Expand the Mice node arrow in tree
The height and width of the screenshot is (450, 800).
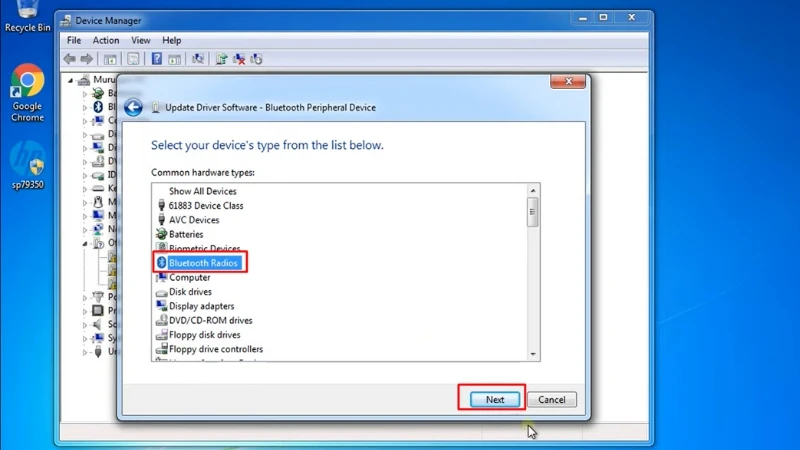(x=85, y=203)
